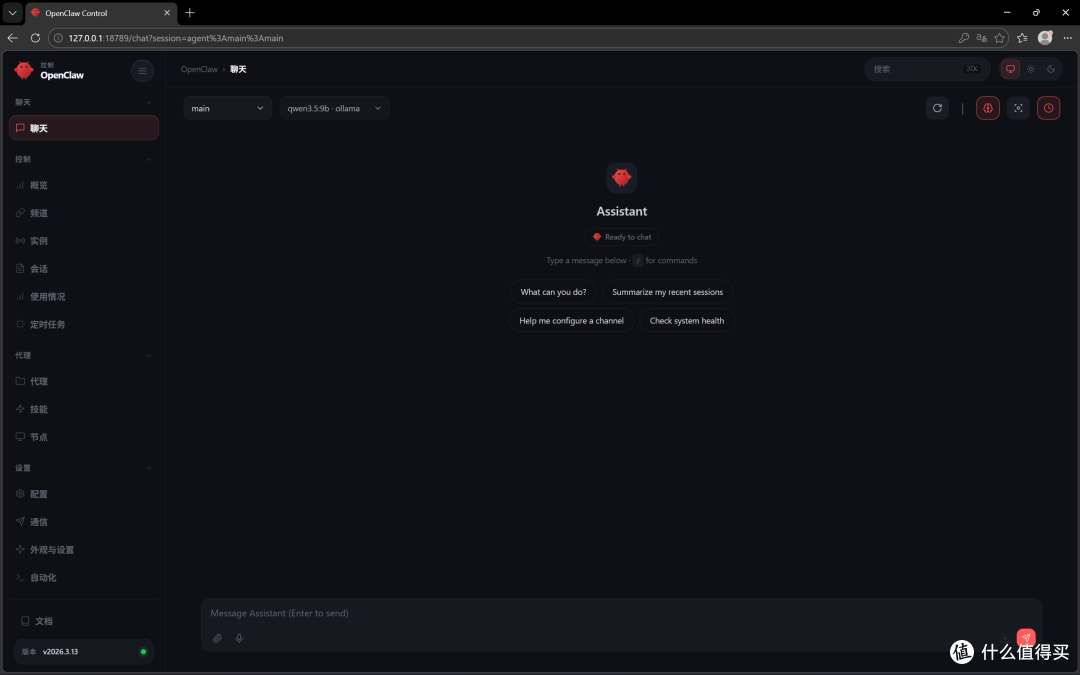Viewport: 1080px width, 675px height.
Task: Click the 搜索 search box
Action: coord(927,69)
